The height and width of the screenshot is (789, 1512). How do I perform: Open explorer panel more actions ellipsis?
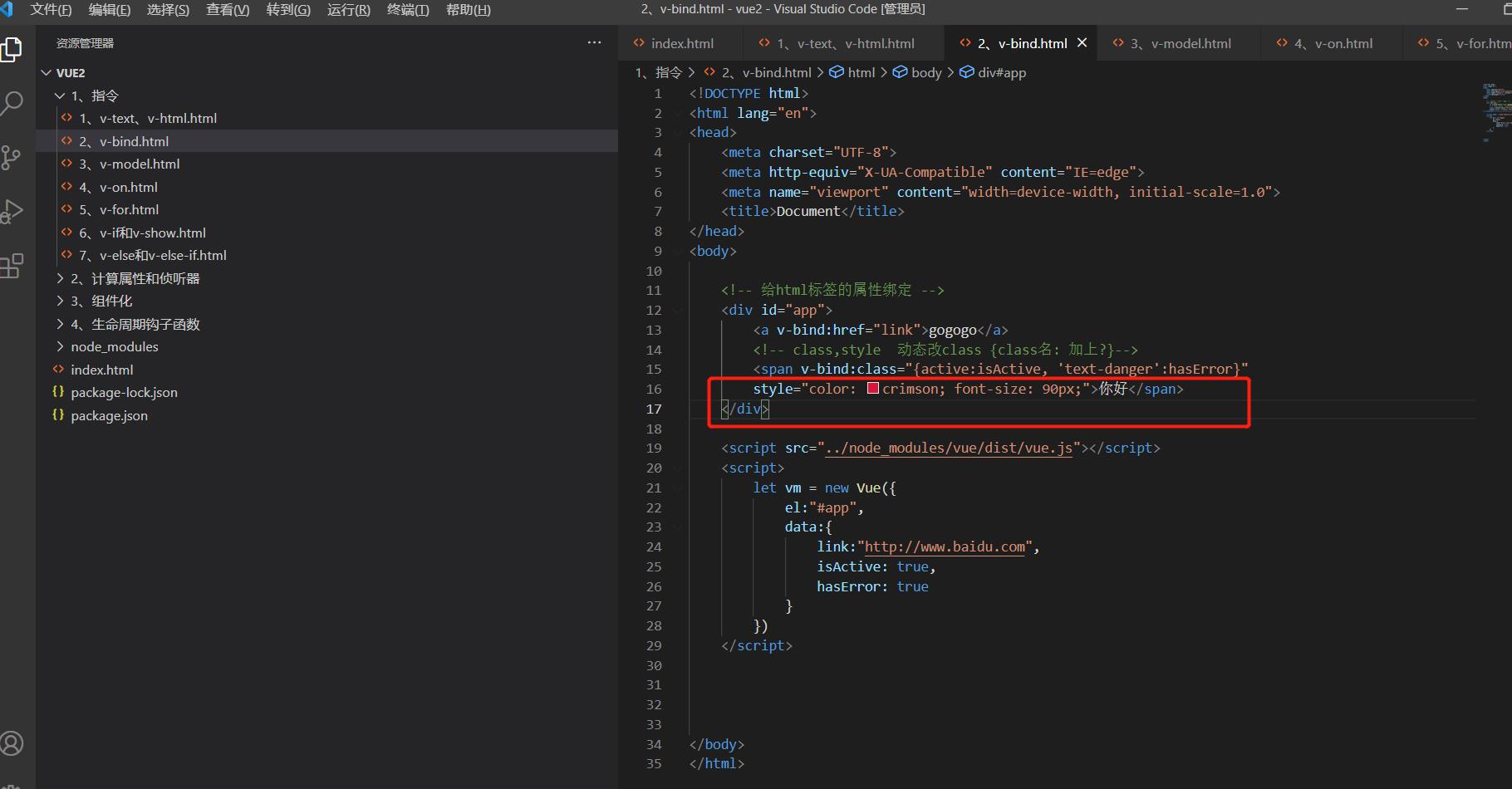click(x=594, y=42)
